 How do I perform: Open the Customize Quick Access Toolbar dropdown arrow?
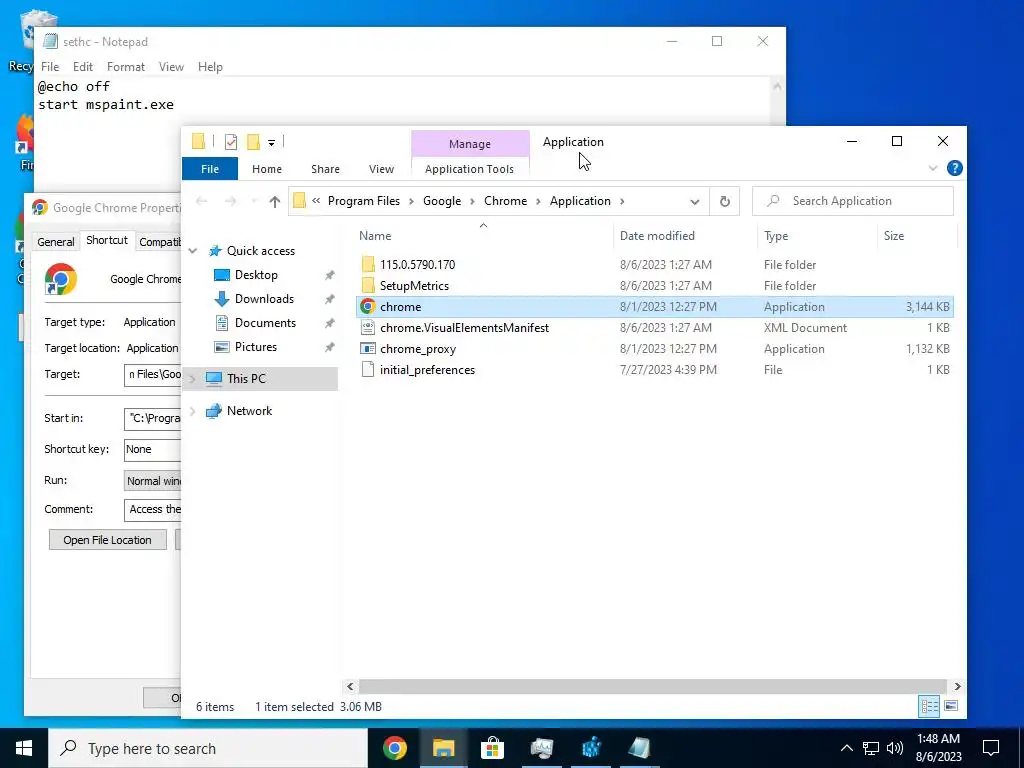[x=271, y=142]
